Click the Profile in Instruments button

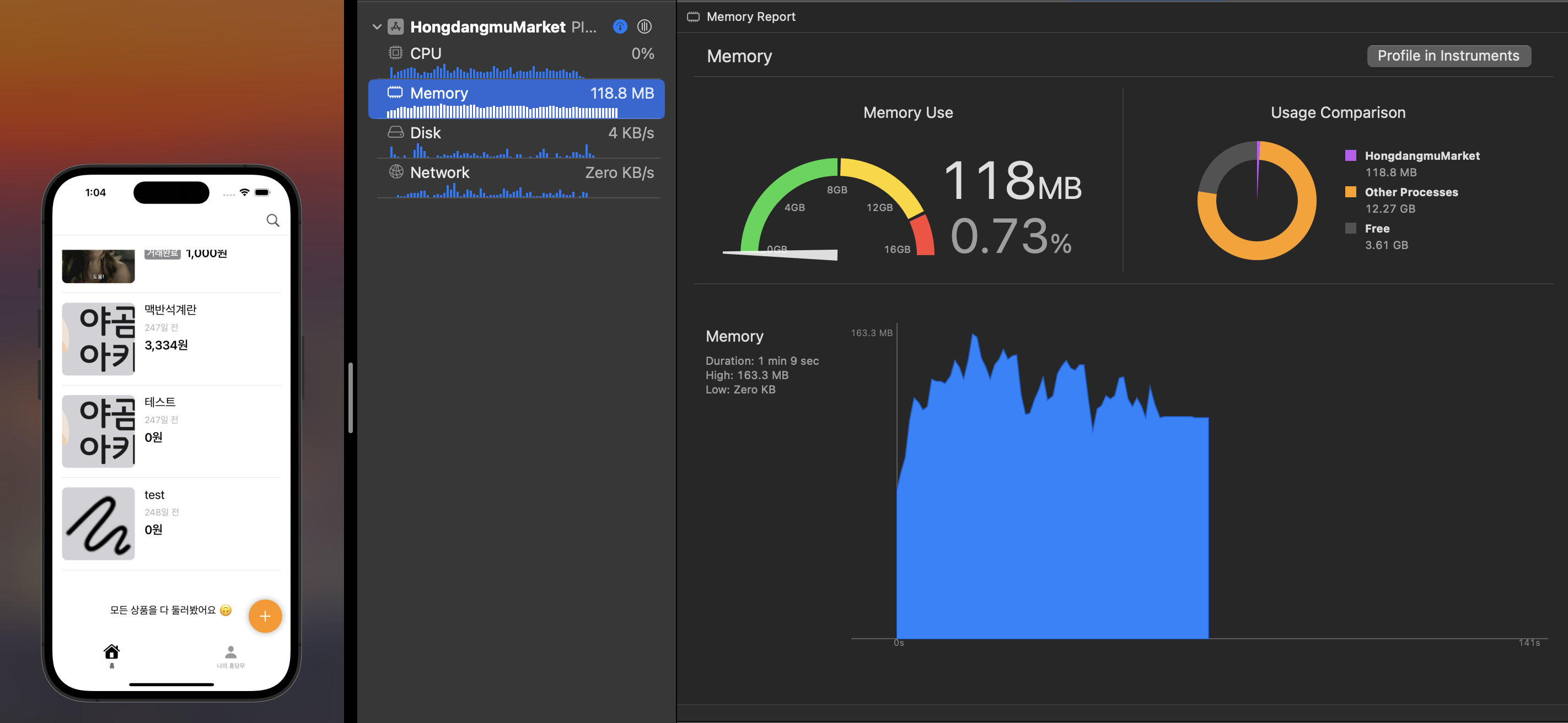1448,56
